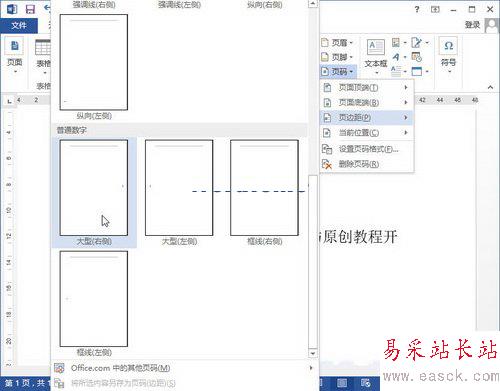The width and height of the screenshot is (500, 391).
Task: Open the 文件 (File) tab
Action: tap(19, 26)
